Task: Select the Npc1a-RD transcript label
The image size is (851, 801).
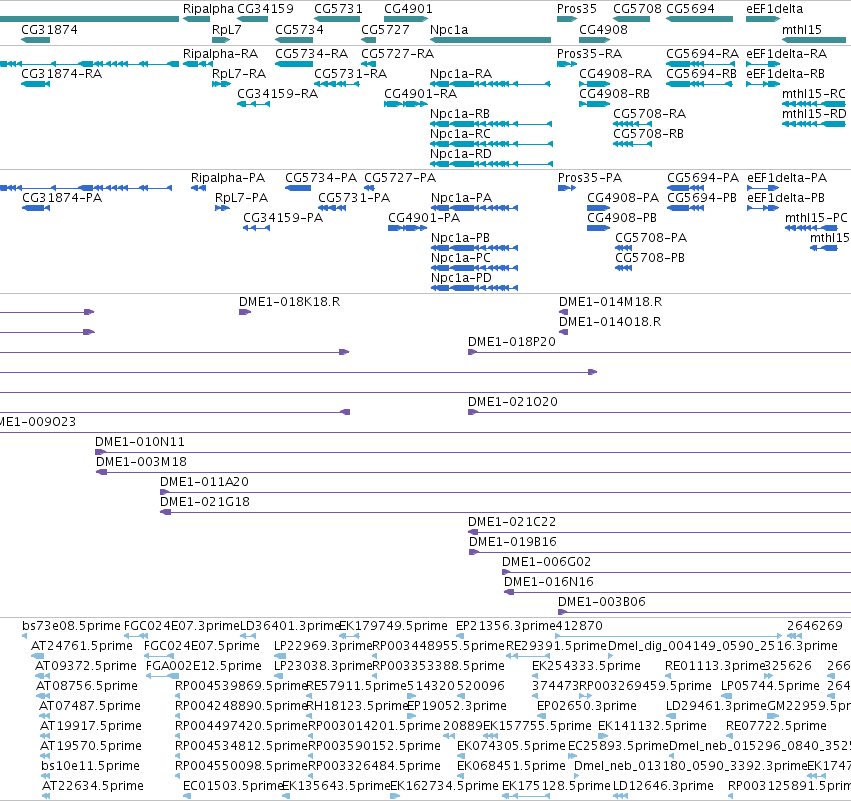Action: coord(460,154)
